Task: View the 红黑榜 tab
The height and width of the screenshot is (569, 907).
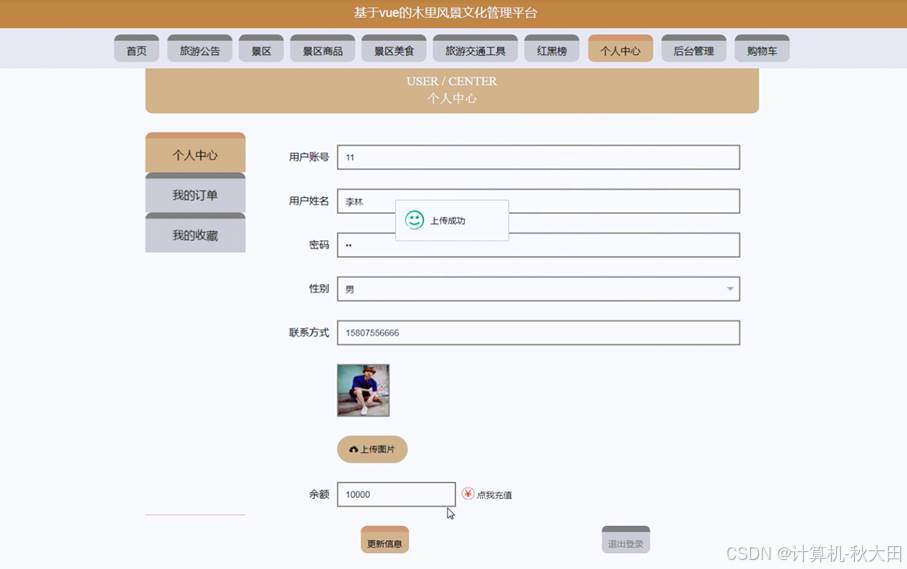Action: click(x=552, y=49)
